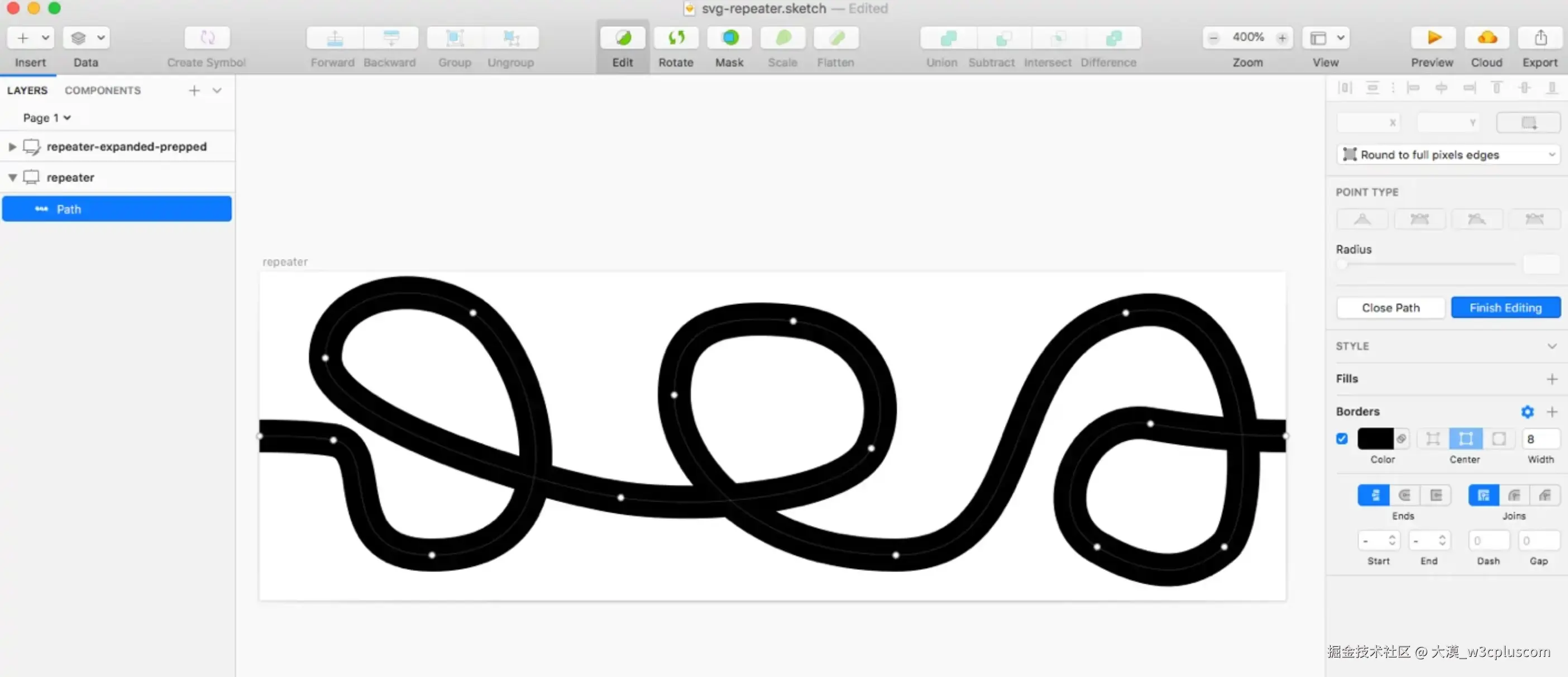The width and height of the screenshot is (1568, 677).
Task: Select the Center border position option
Action: [1465, 438]
